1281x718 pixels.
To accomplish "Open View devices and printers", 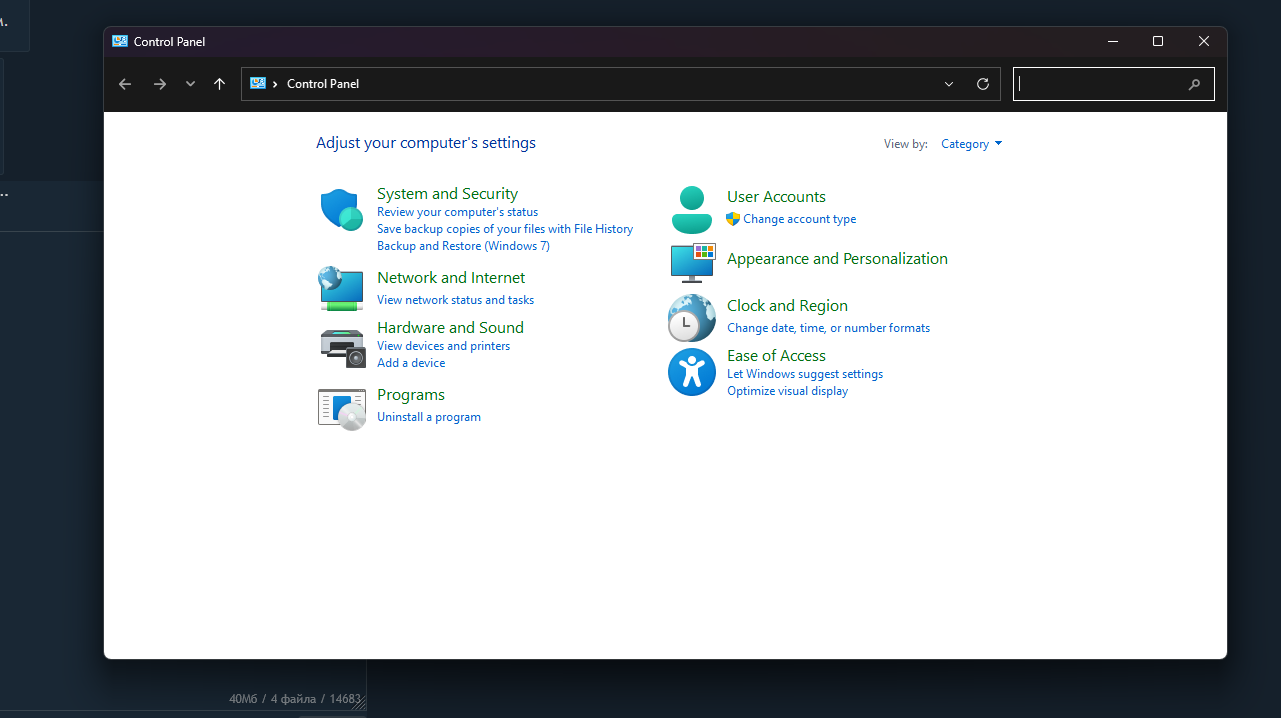I will (443, 346).
